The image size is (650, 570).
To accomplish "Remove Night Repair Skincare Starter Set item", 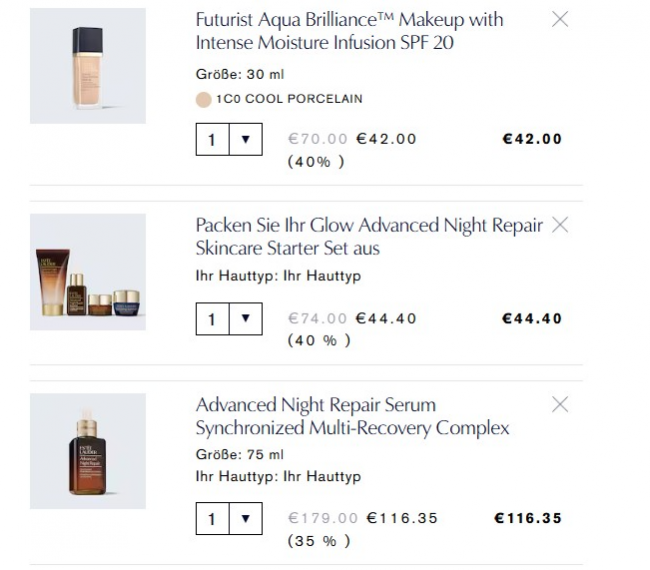I will coord(560,225).
